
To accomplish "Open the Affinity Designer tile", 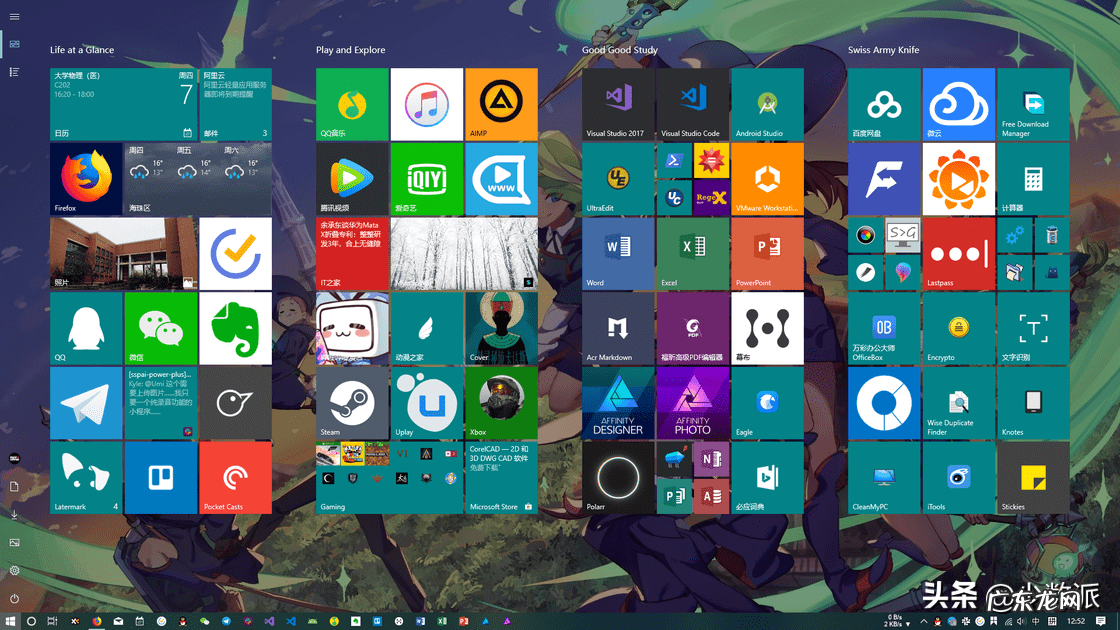I will [618, 403].
